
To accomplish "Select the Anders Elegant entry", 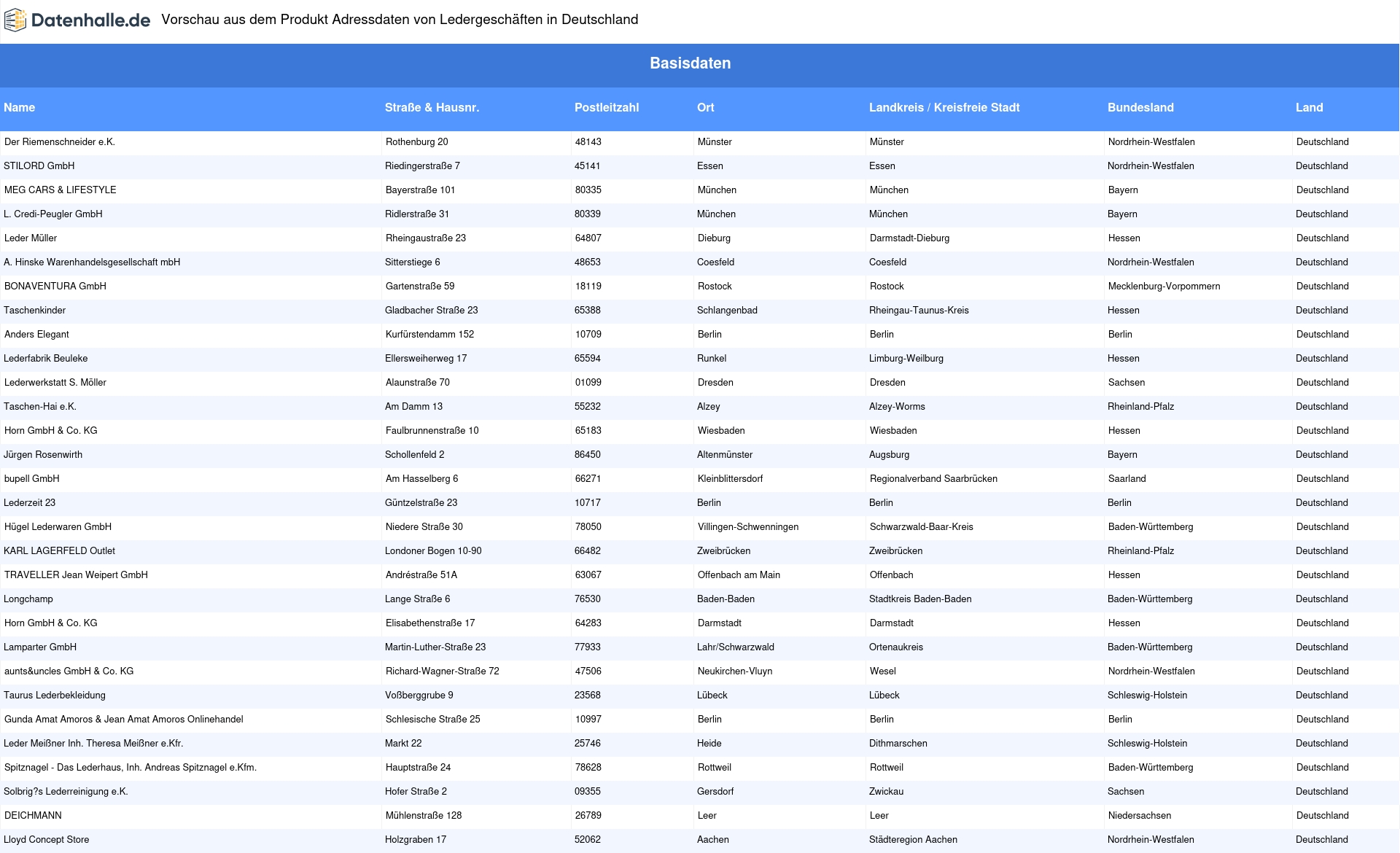I will pyautogui.click(x=36, y=334).
